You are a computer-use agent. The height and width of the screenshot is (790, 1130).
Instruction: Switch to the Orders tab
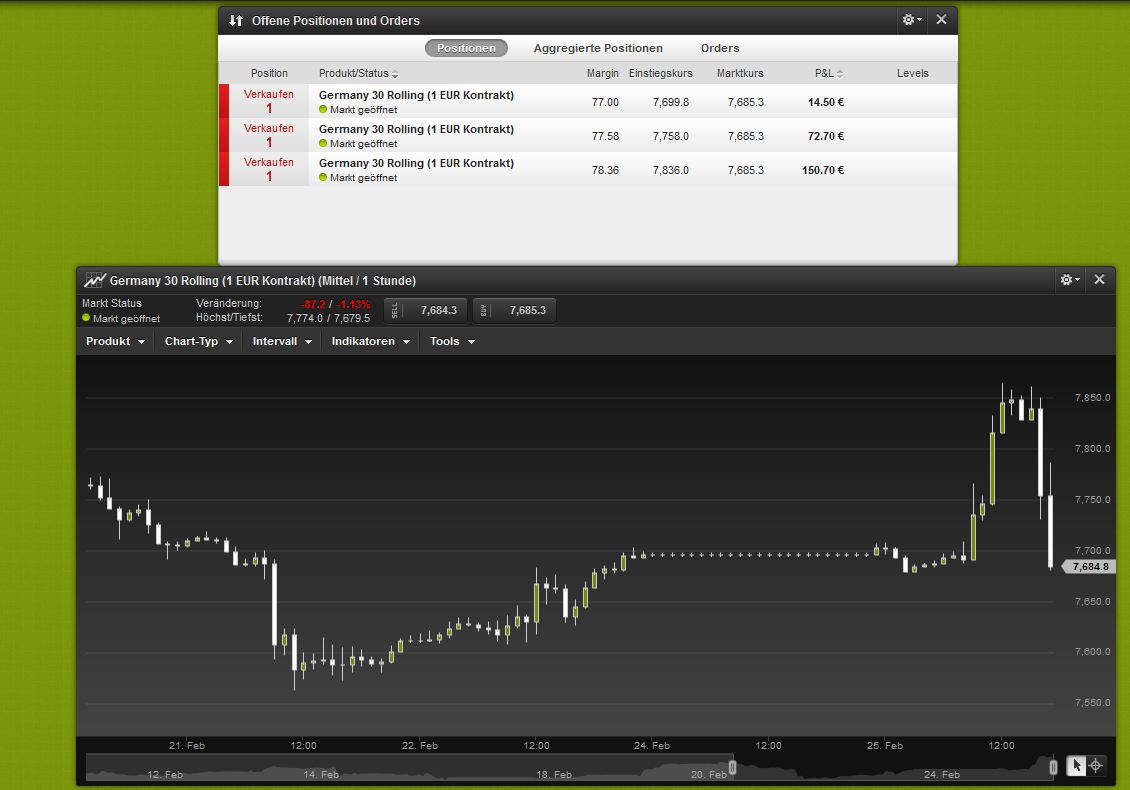720,48
